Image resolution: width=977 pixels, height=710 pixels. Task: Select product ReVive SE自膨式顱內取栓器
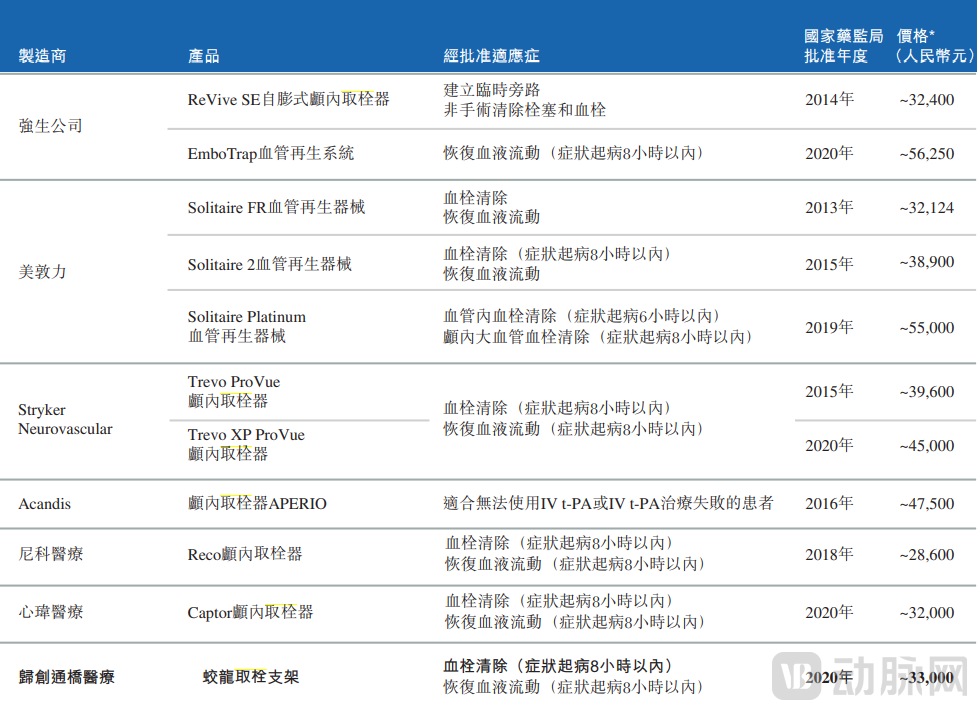click(288, 99)
